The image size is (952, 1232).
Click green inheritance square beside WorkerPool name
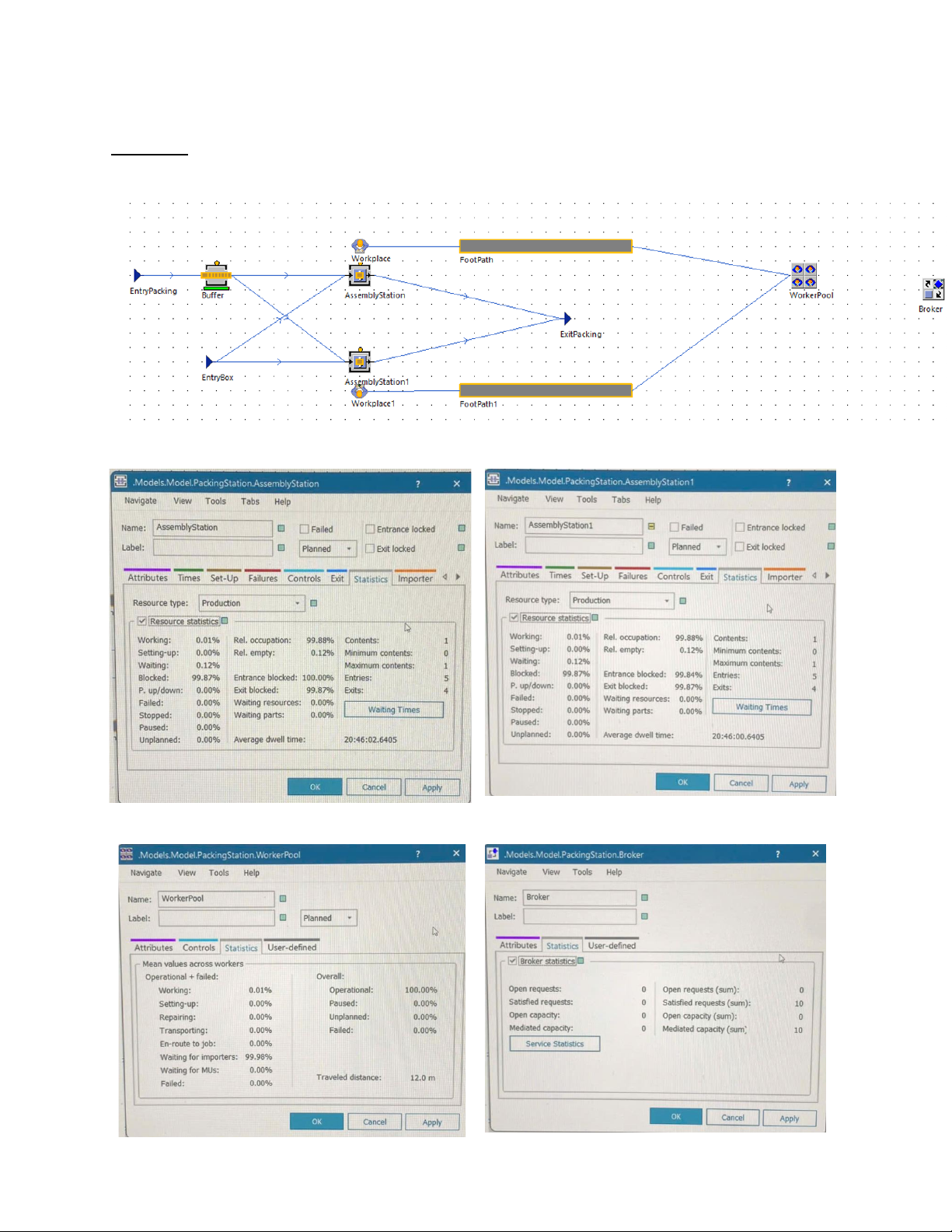283,899
